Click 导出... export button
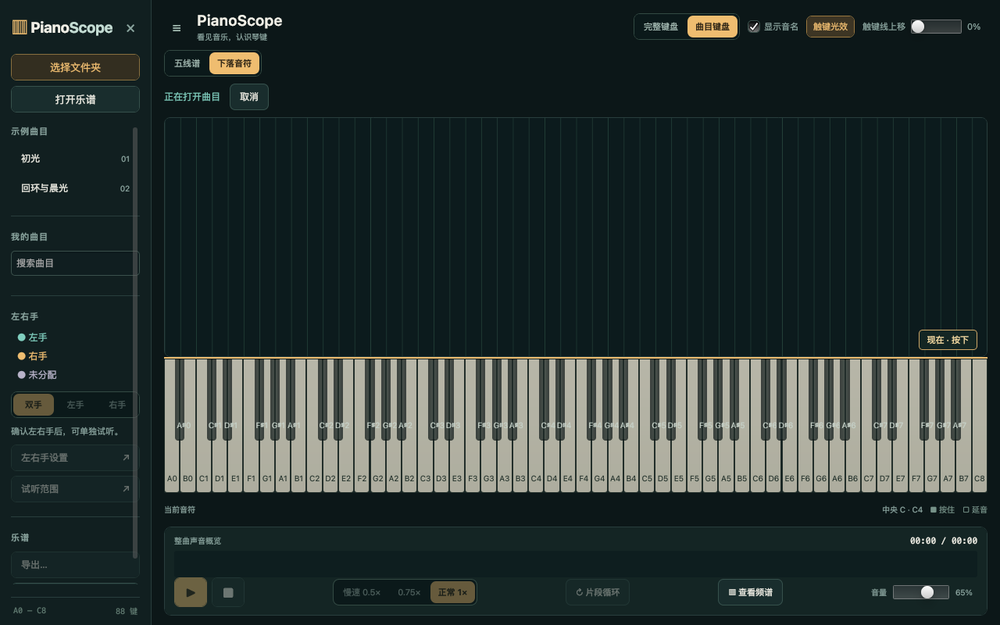Viewport: 1000px width, 625px height. click(x=75, y=564)
